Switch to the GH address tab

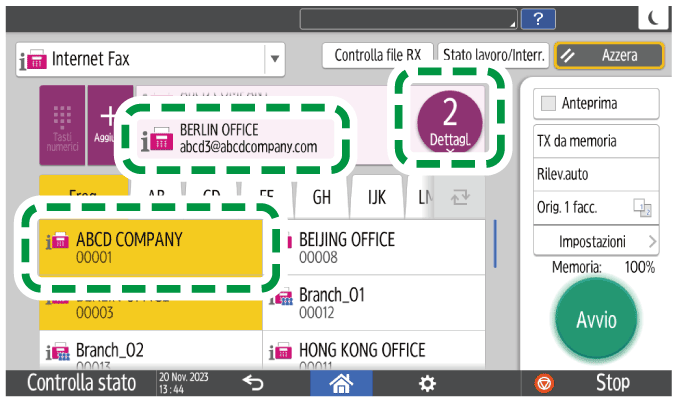[322, 197]
